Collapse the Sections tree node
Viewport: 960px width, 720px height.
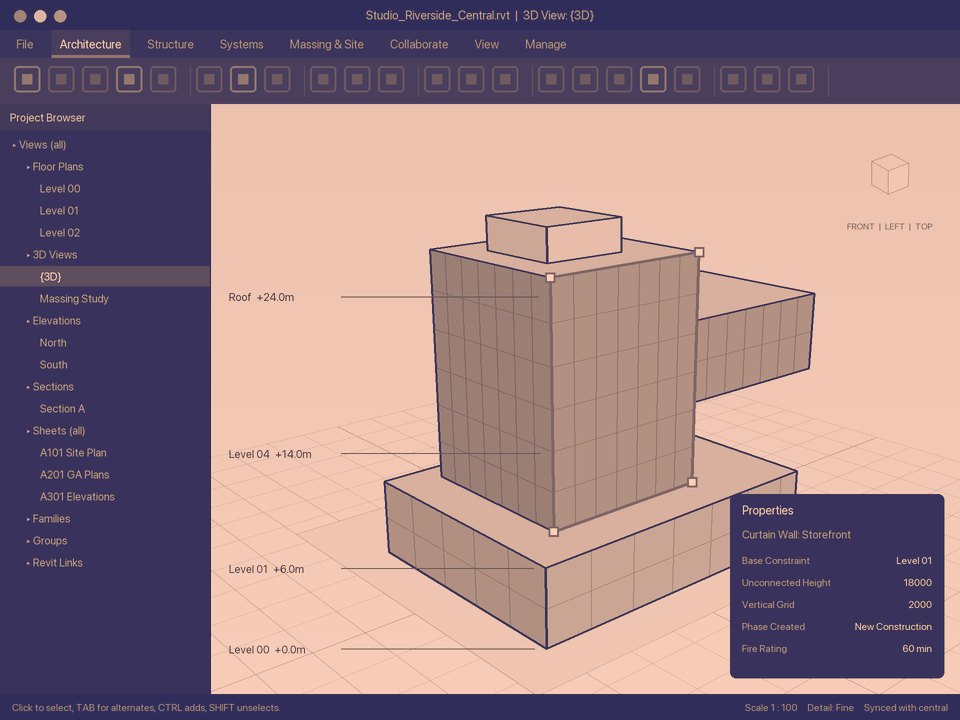(x=28, y=388)
